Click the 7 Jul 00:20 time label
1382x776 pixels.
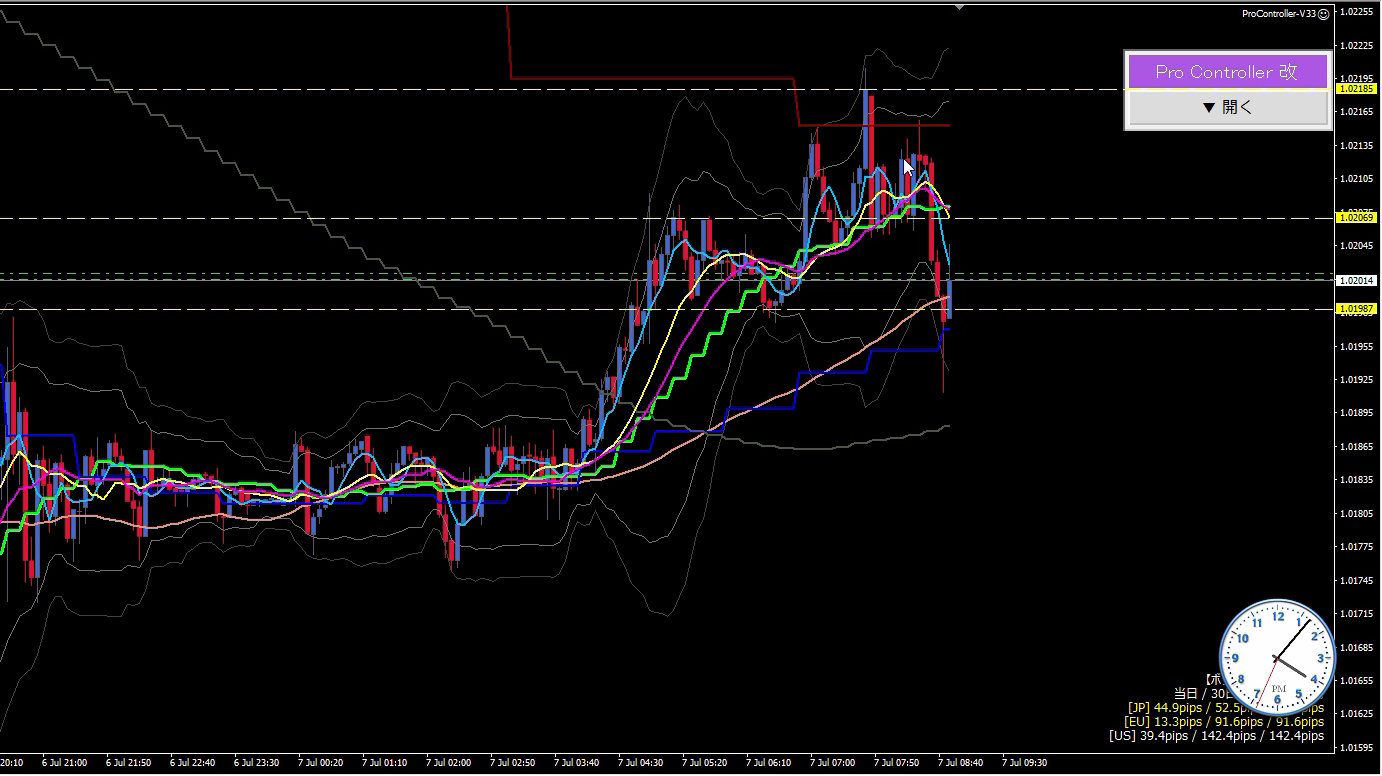coord(320,763)
